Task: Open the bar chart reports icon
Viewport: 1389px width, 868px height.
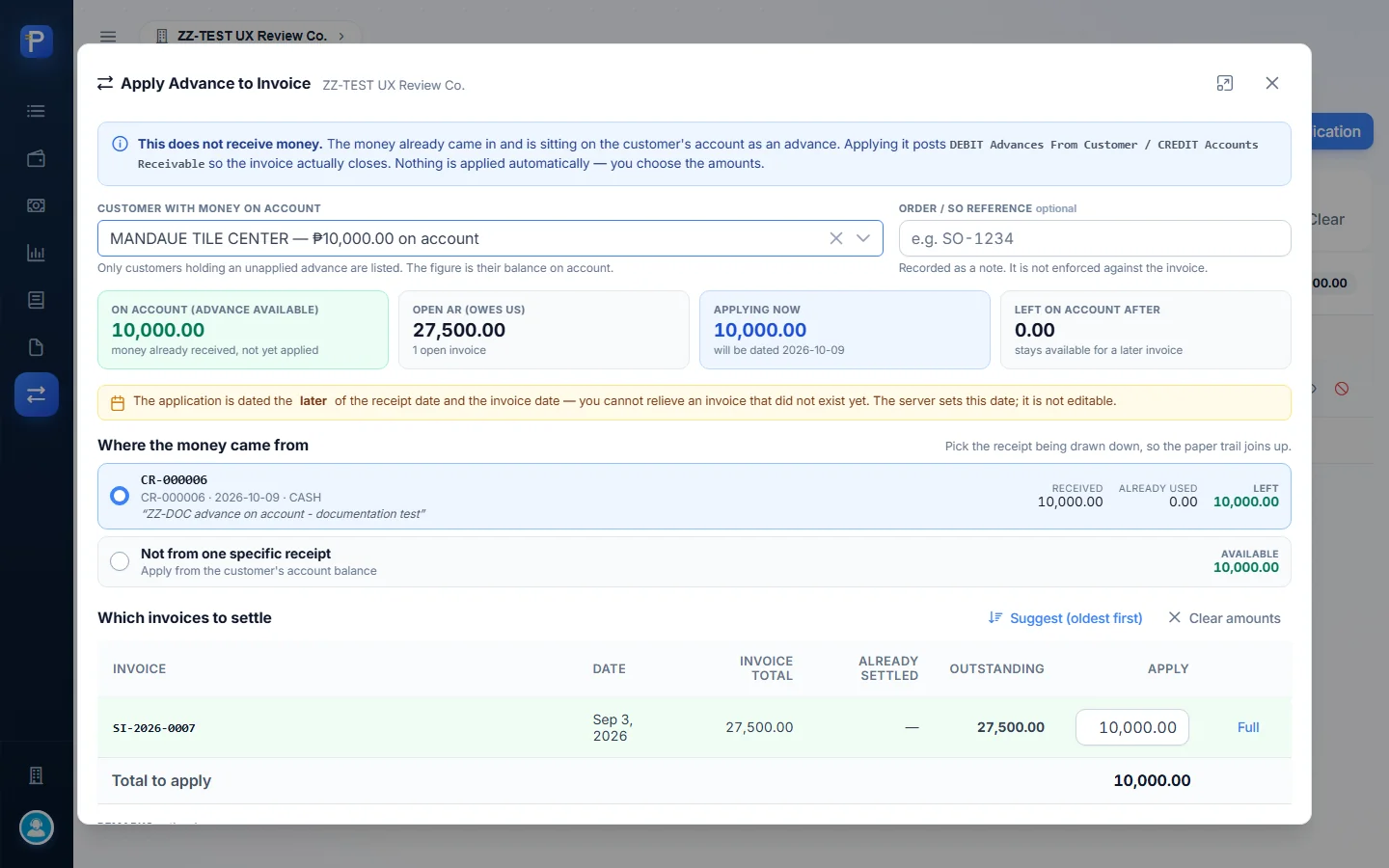Action: tap(36, 253)
